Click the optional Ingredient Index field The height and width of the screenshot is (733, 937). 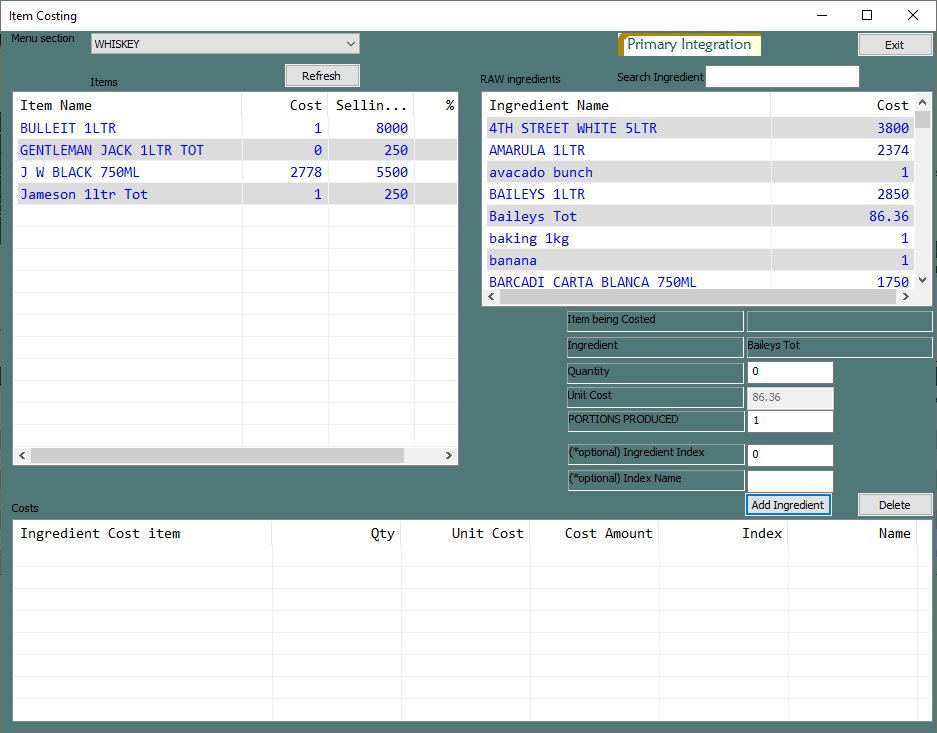(x=790, y=455)
